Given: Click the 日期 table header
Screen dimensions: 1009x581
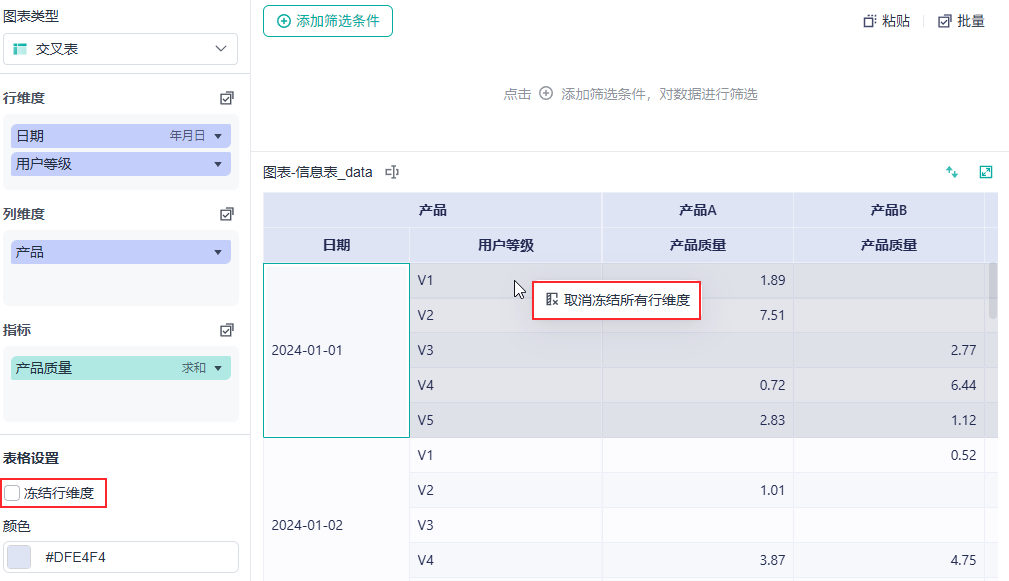Looking at the screenshot, I should click(x=337, y=245).
